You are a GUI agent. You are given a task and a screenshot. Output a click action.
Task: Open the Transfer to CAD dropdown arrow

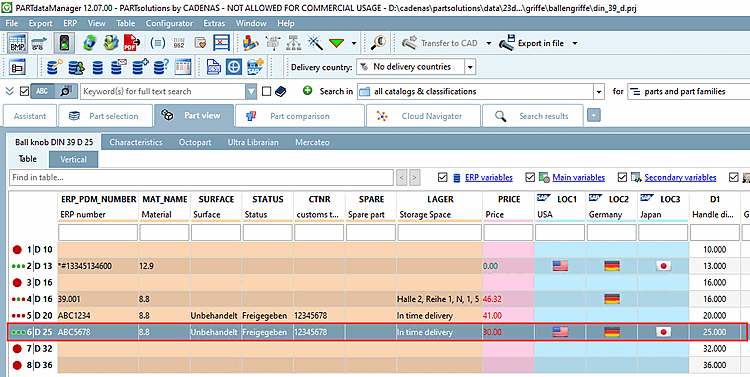click(488, 43)
